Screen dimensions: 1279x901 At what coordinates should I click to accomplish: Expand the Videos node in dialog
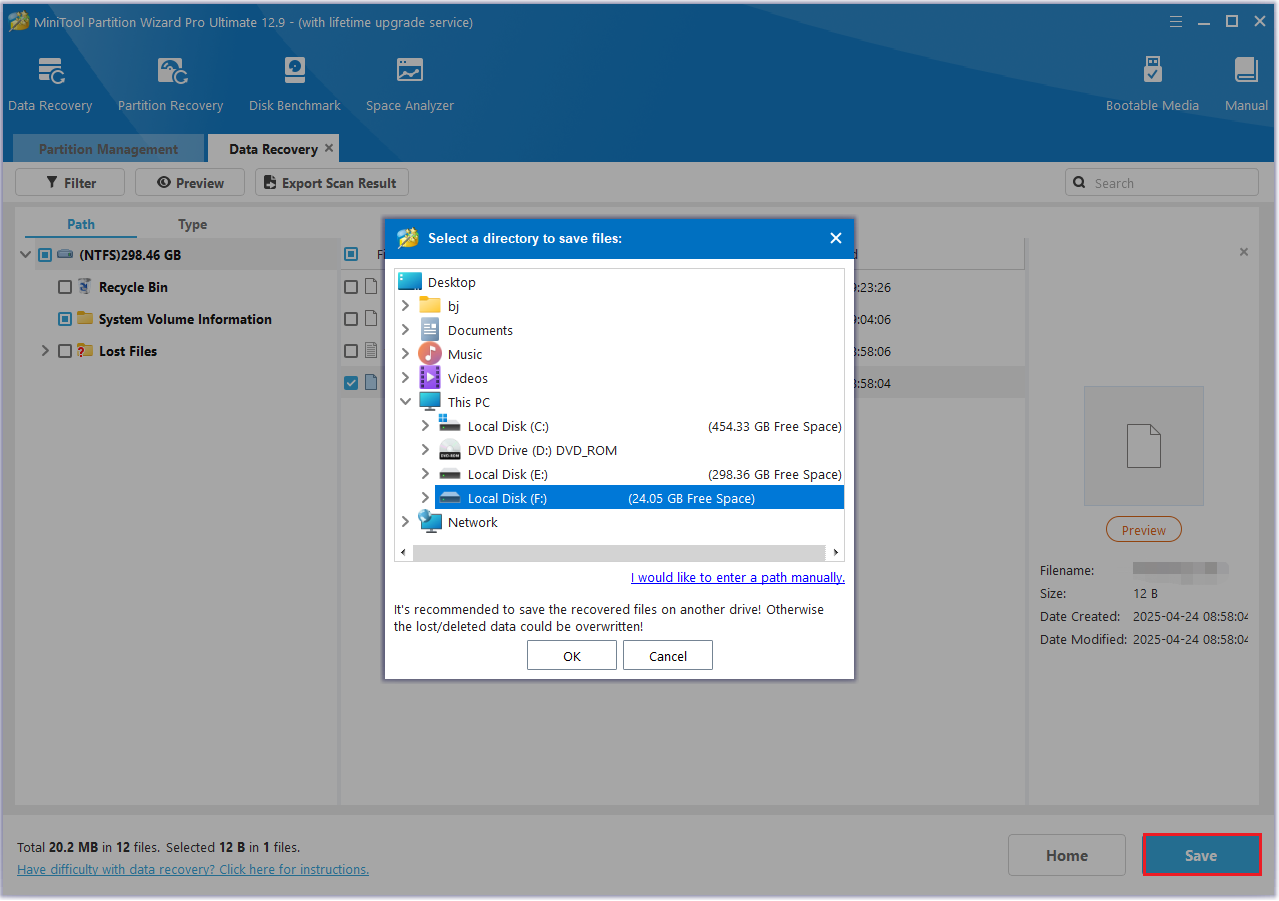click(x=405, y=378)
